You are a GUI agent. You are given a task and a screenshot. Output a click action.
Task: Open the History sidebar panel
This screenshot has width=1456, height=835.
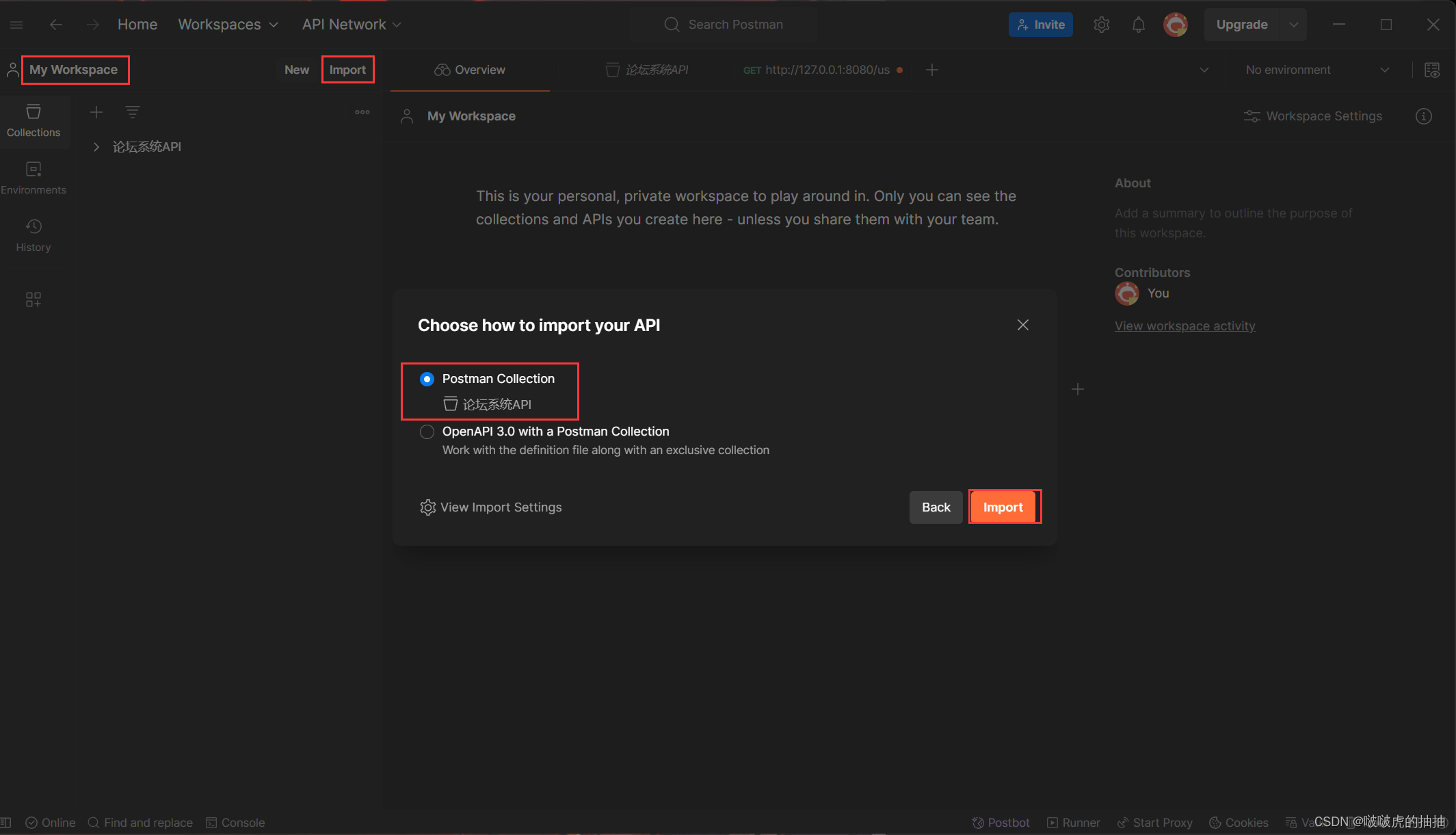[x=34, y=235]
